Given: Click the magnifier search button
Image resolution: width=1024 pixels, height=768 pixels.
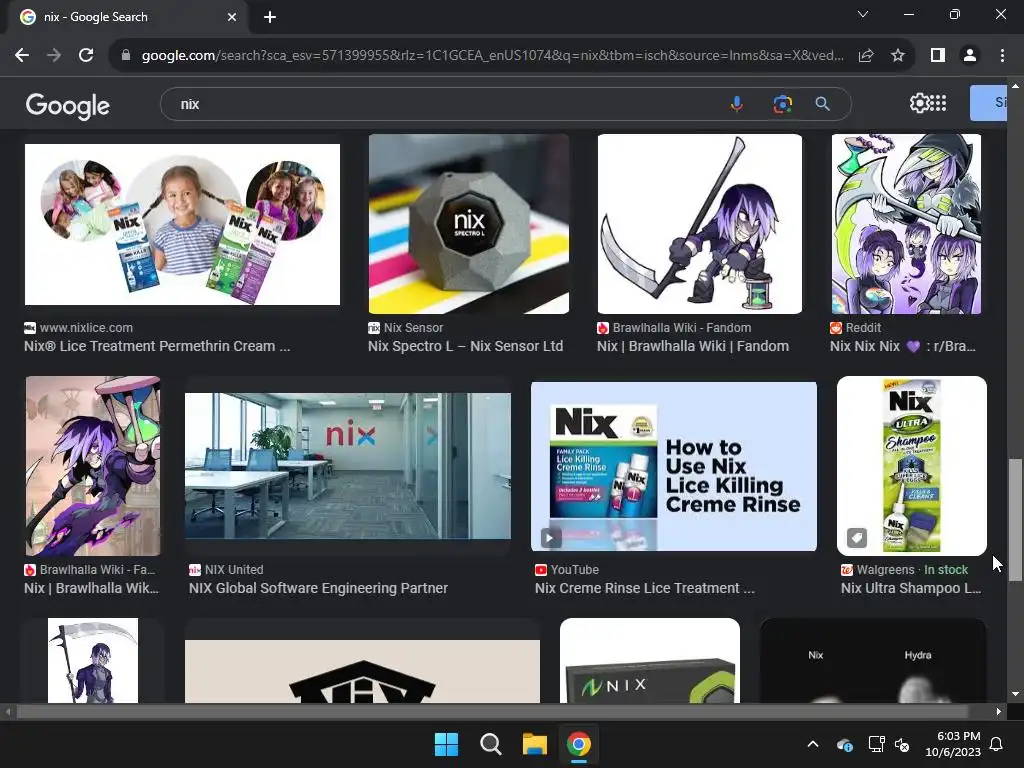Looking at the screenshot, I should (822, 104).
